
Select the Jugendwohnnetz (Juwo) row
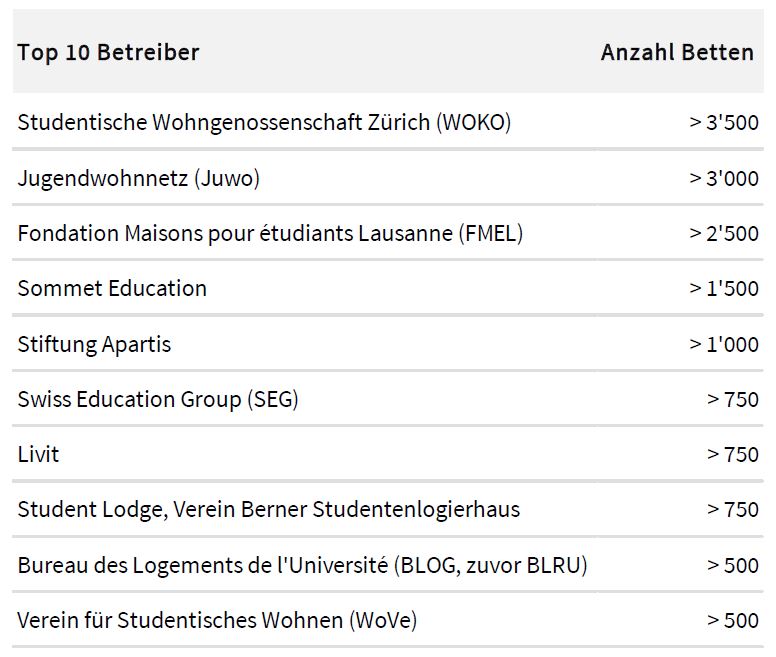(x=388, y=178)
